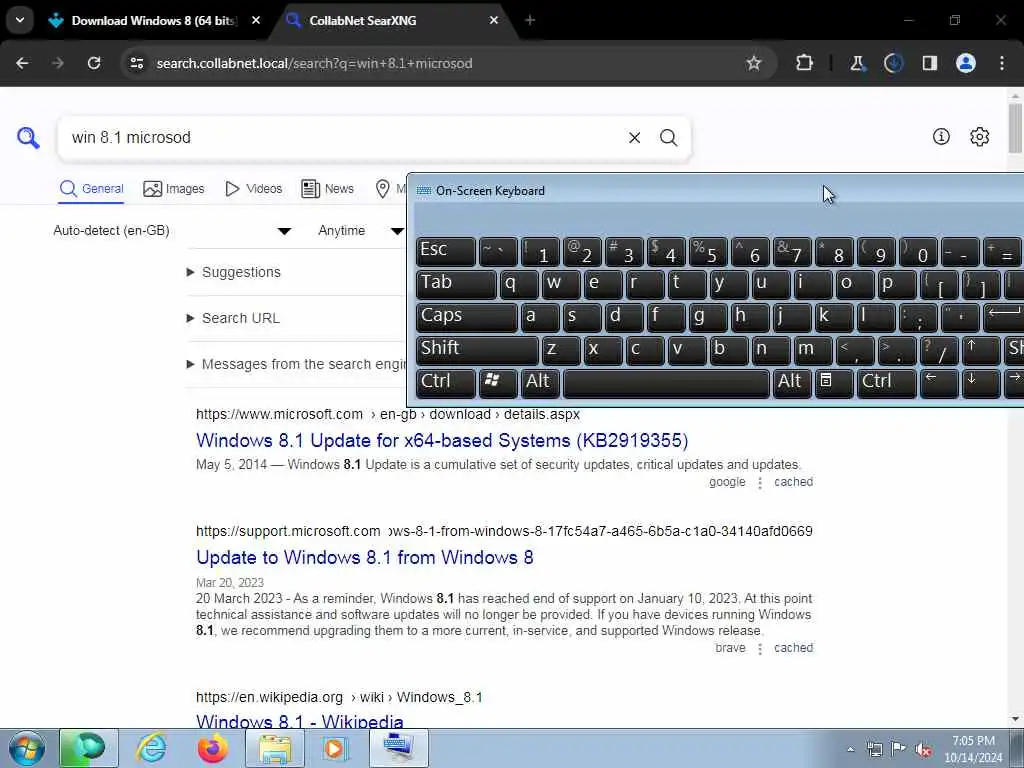Toggle left Ctrl on the On-Screen Keyboard
1024x768 pixels.
[446, 383]
